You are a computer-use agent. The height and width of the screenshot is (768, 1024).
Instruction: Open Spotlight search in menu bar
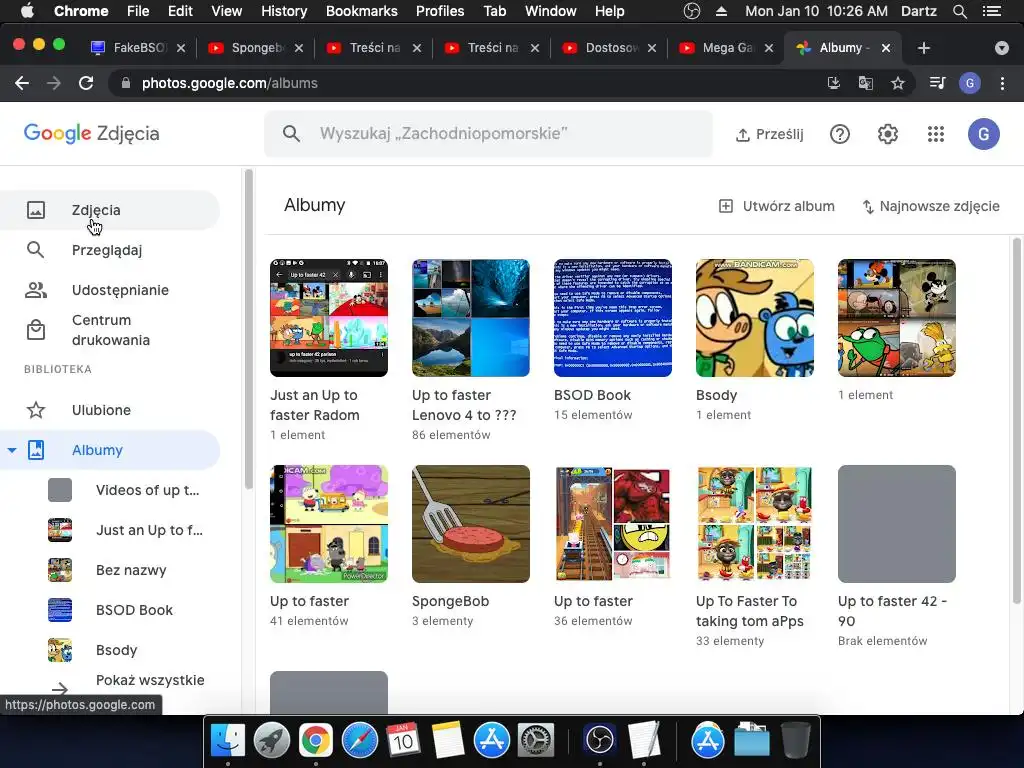click(x=959, y=11)
